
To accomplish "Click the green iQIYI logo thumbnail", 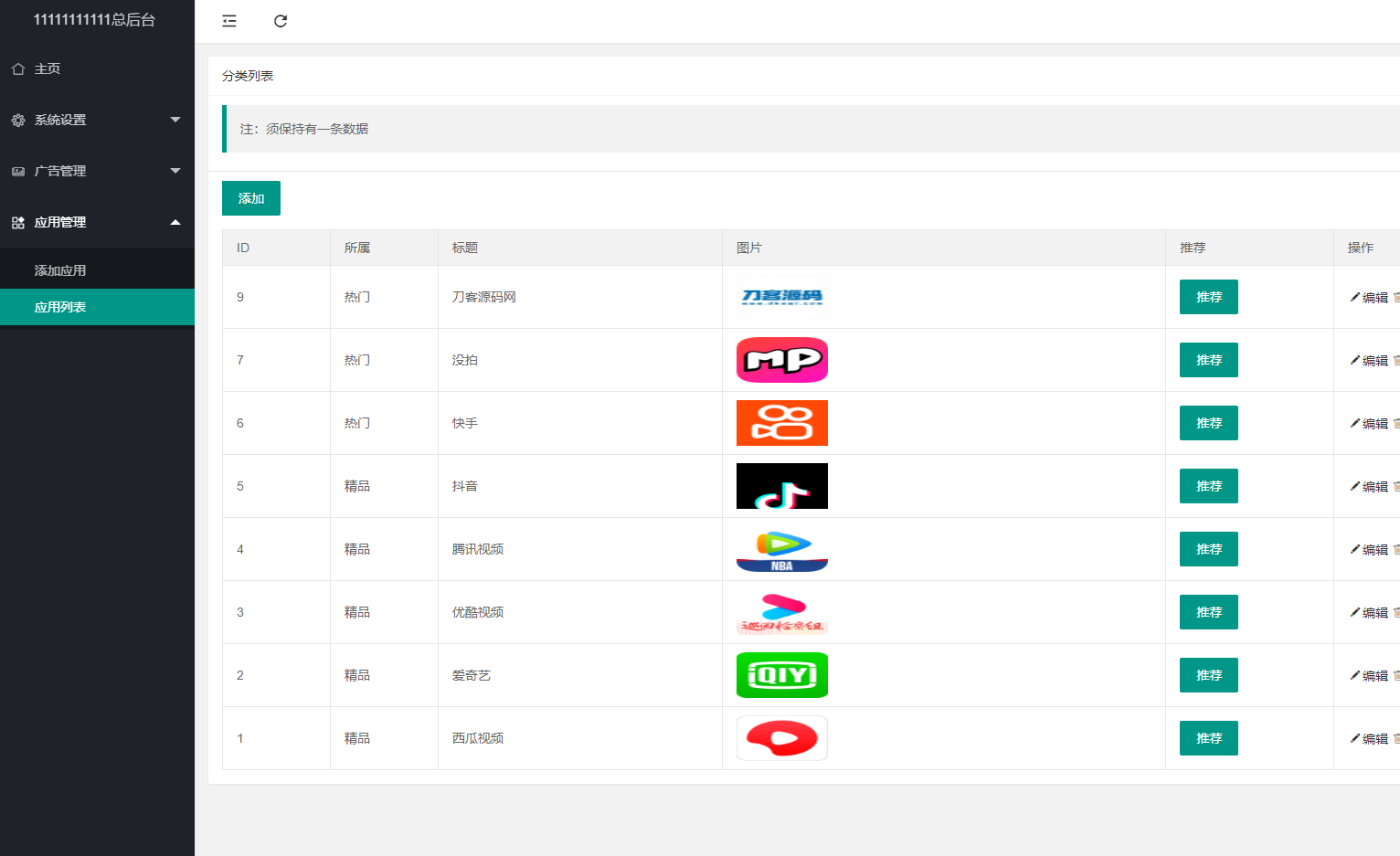I will 782,675.
